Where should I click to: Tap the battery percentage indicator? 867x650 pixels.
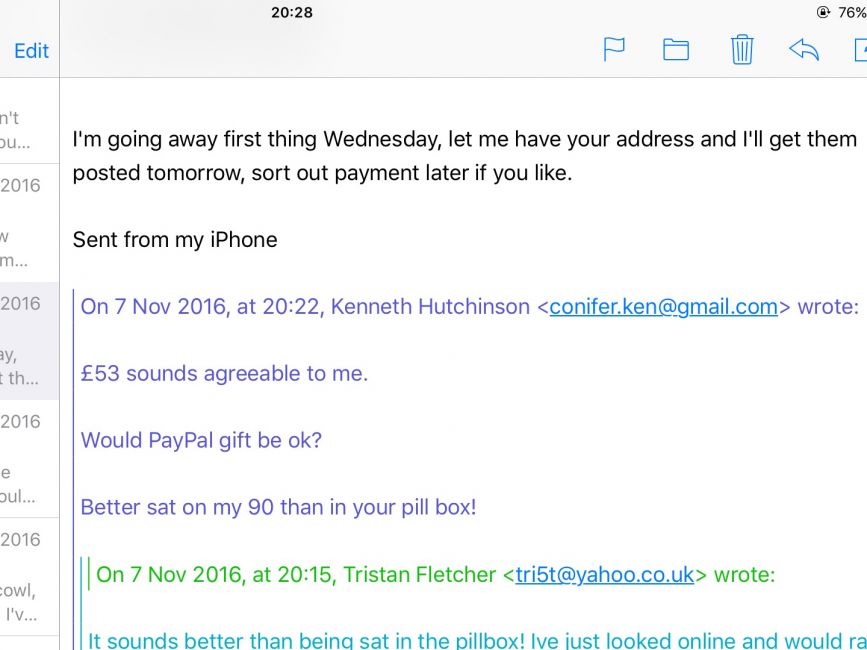[852, 12]
